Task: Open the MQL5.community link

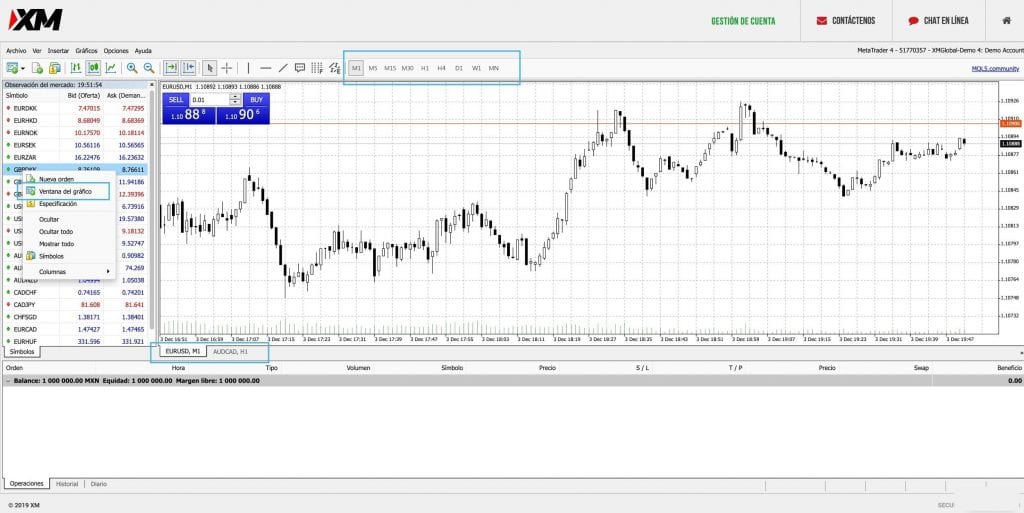Action: pos(995,68)
